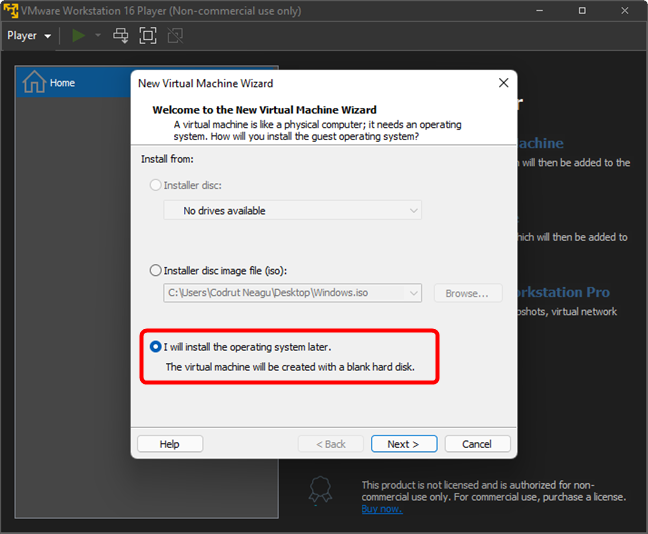
Task: Click the < Back button
Action: click(331, 444)
